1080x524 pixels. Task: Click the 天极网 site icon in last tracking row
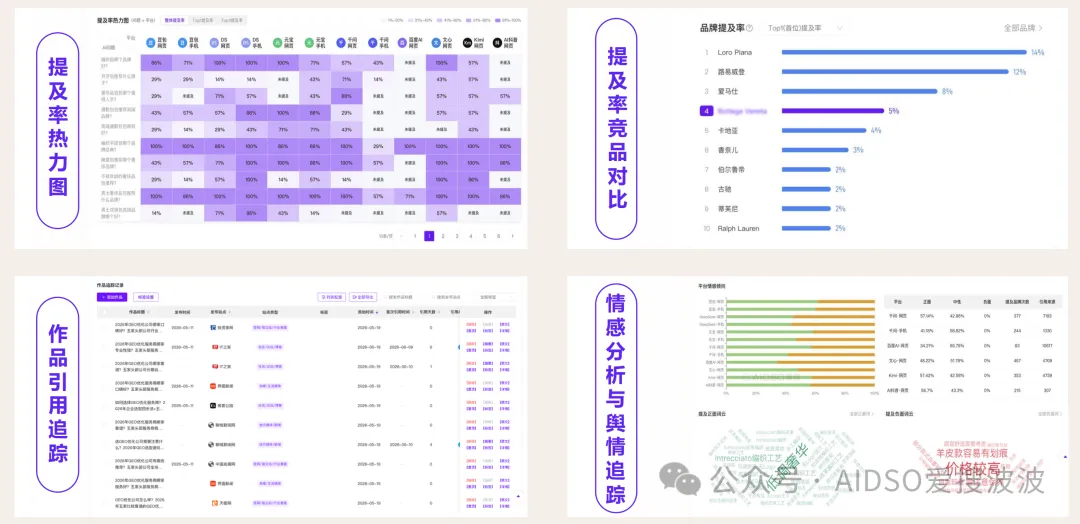(x=214, y=503)
